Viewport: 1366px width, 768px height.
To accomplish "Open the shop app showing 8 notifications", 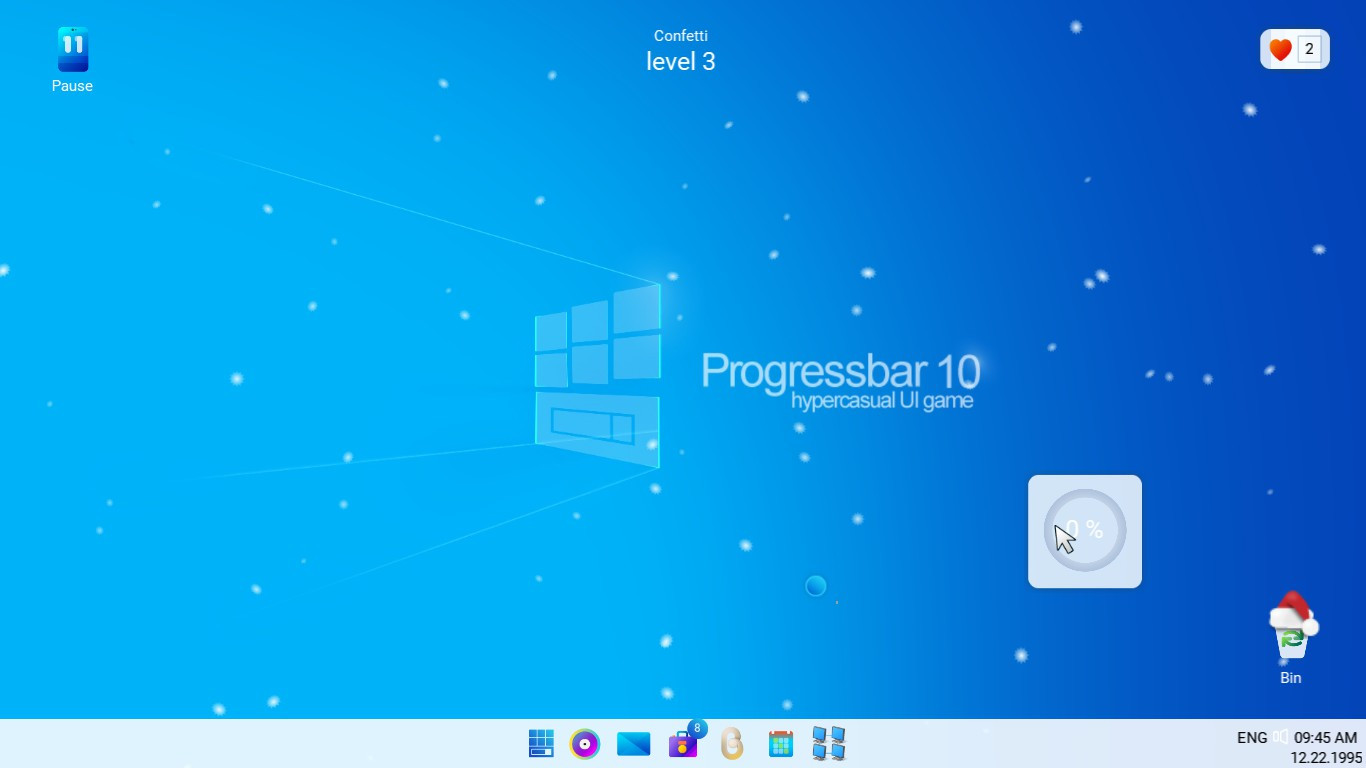I will (x=683, y=744).
